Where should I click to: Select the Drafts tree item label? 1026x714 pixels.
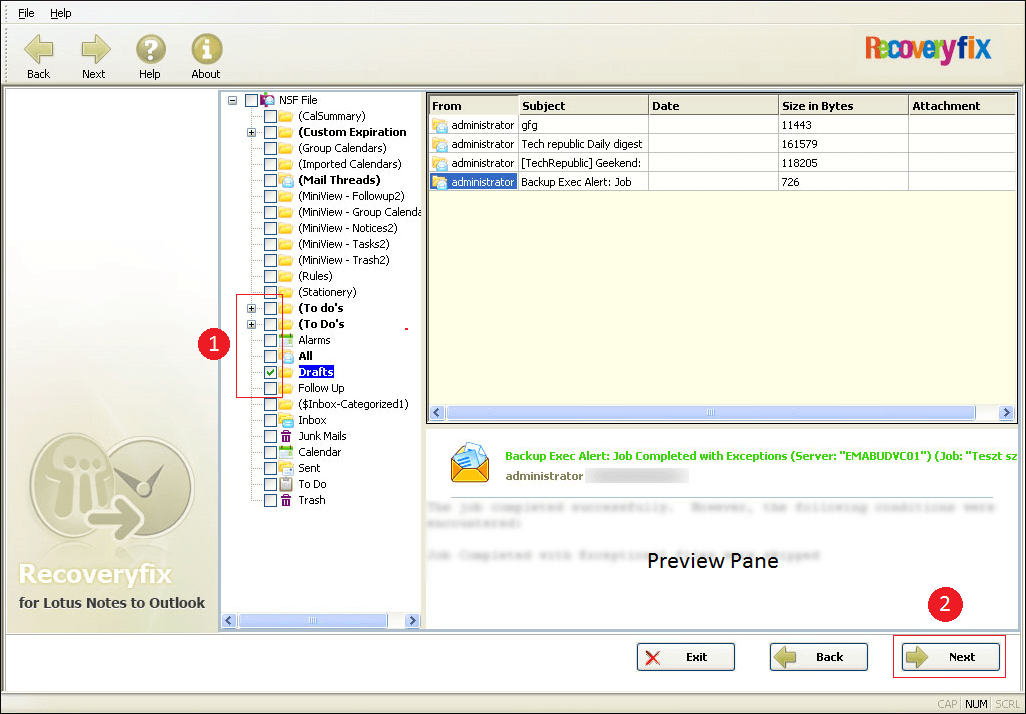coord(316,372)
